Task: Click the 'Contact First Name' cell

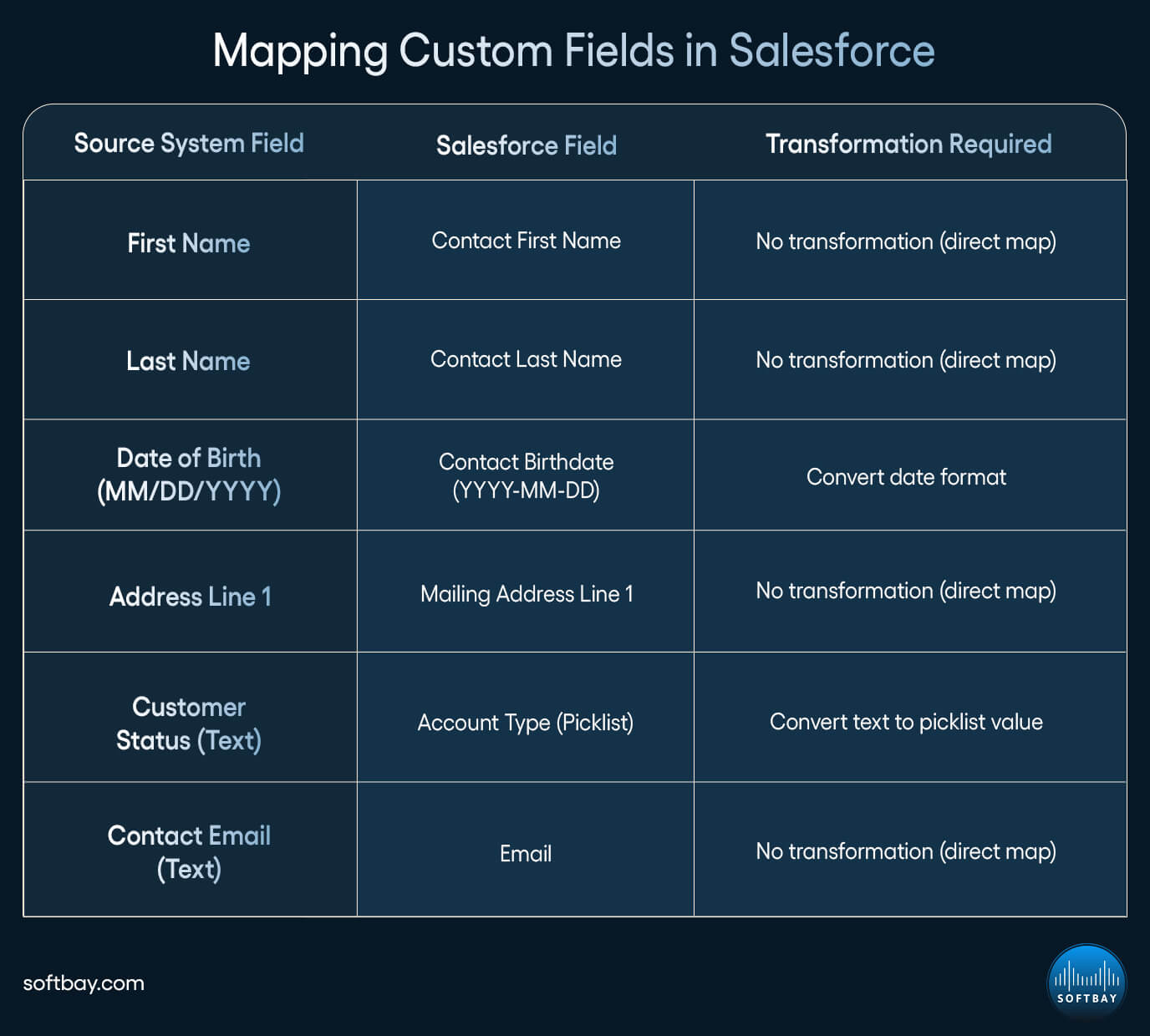Action: click(526, 241)
